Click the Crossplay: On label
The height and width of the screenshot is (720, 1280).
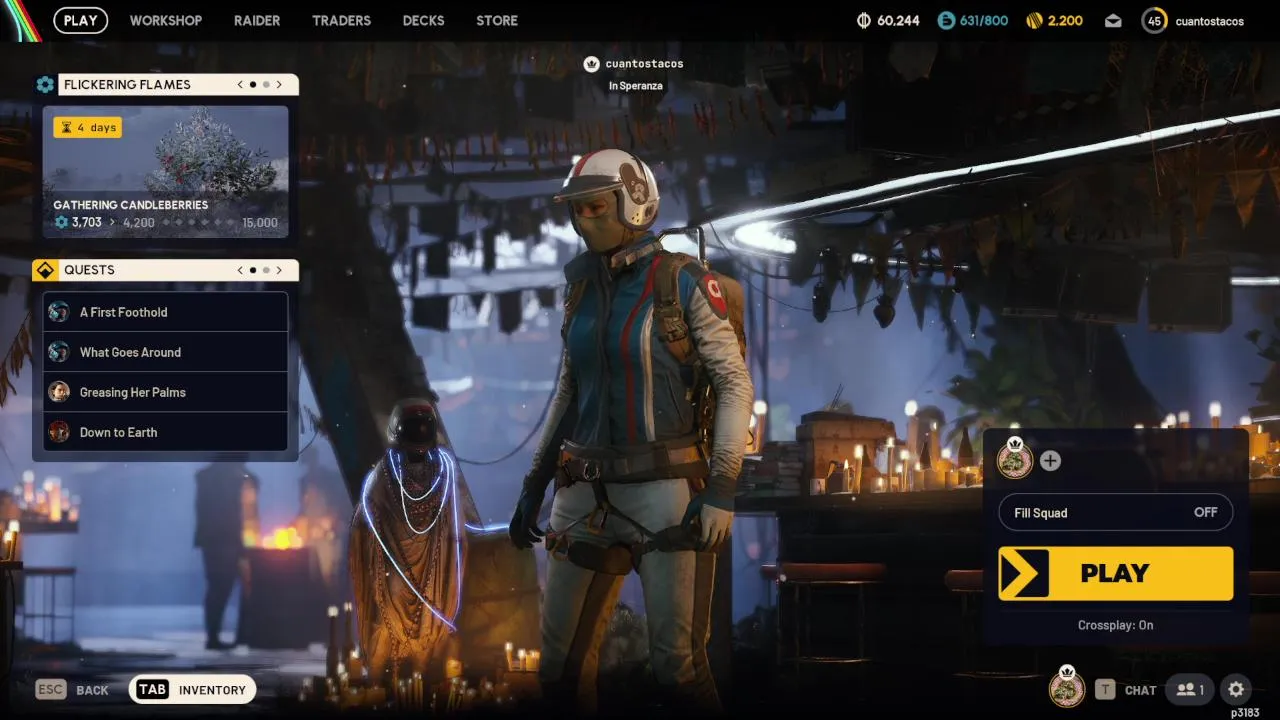[x=1116, y=625]
